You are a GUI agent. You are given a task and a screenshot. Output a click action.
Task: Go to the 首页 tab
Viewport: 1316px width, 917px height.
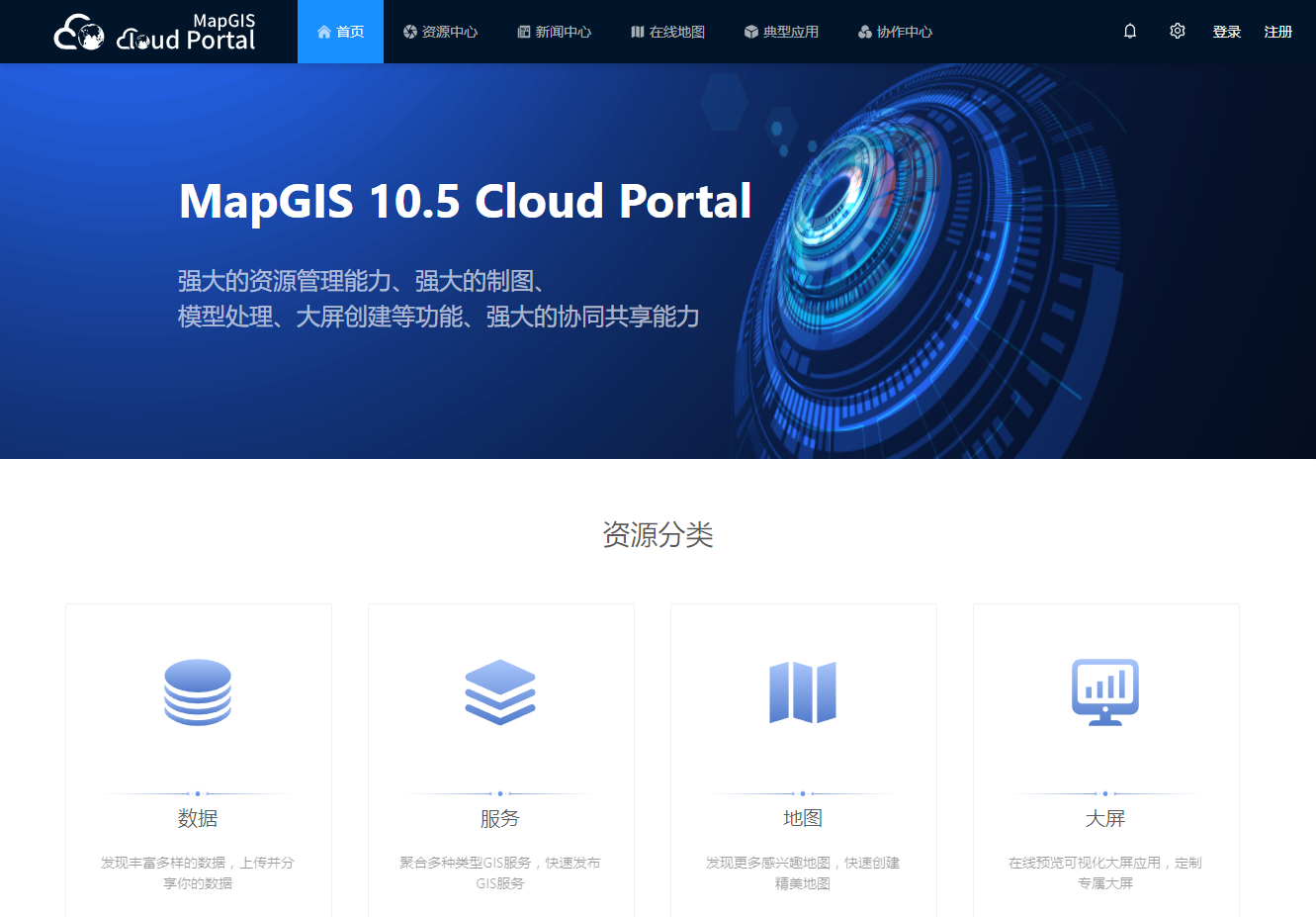tap(340, 32)
